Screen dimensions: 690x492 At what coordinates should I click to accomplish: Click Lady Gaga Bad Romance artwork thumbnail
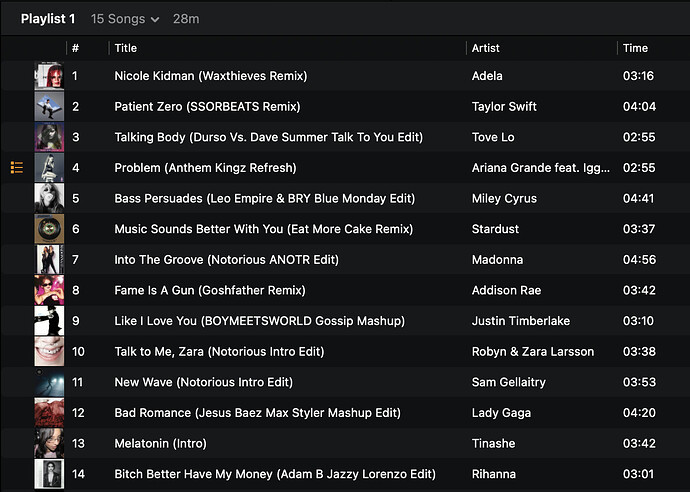click(x=49, y=413)
